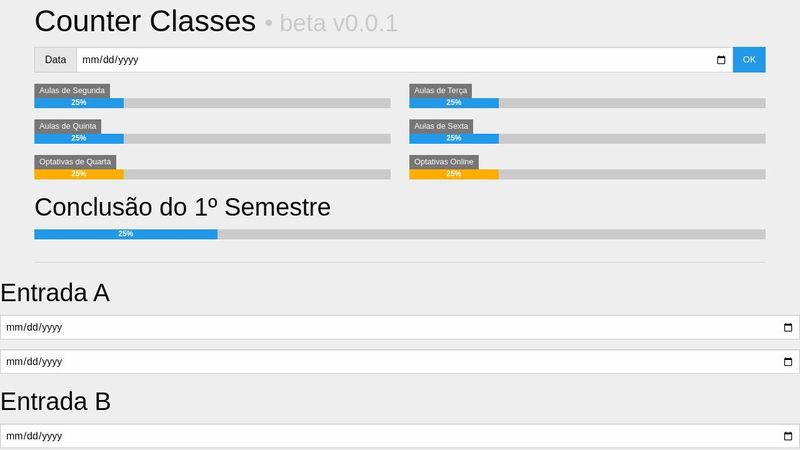This screenshot has height=450, width=800.
Task: Click the Aulas de Terça progress bar
Action: click(587, 103)
